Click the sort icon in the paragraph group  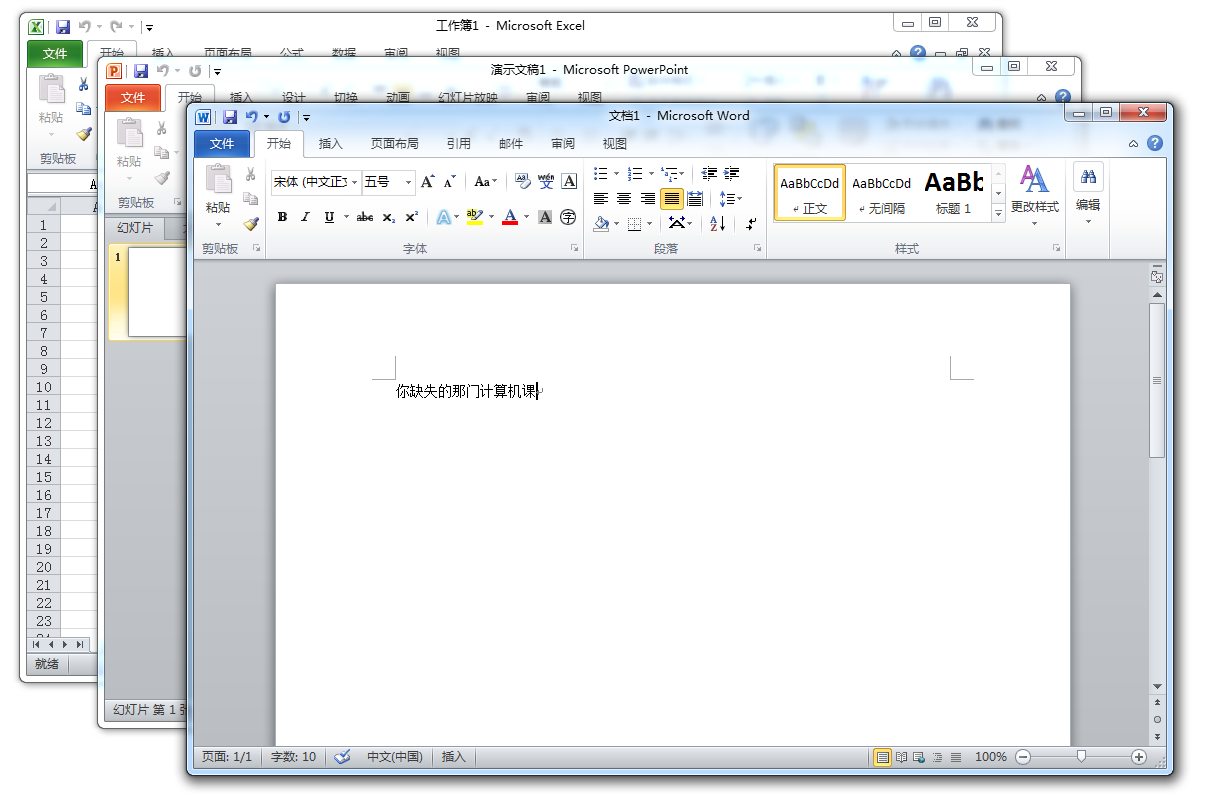(718, 222)
